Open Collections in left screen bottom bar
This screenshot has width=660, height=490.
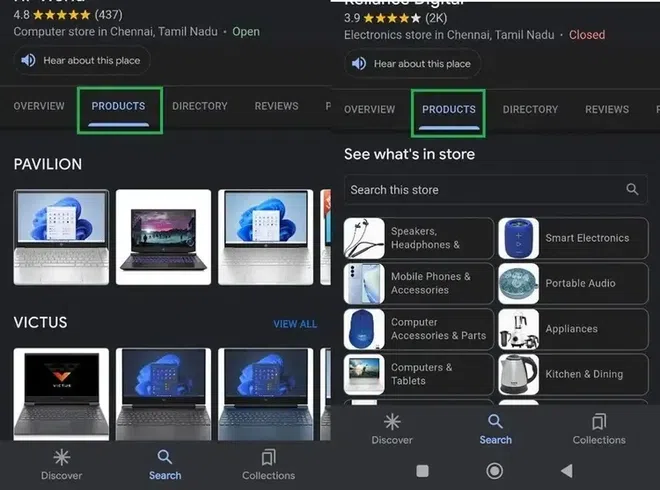[269, 464]
